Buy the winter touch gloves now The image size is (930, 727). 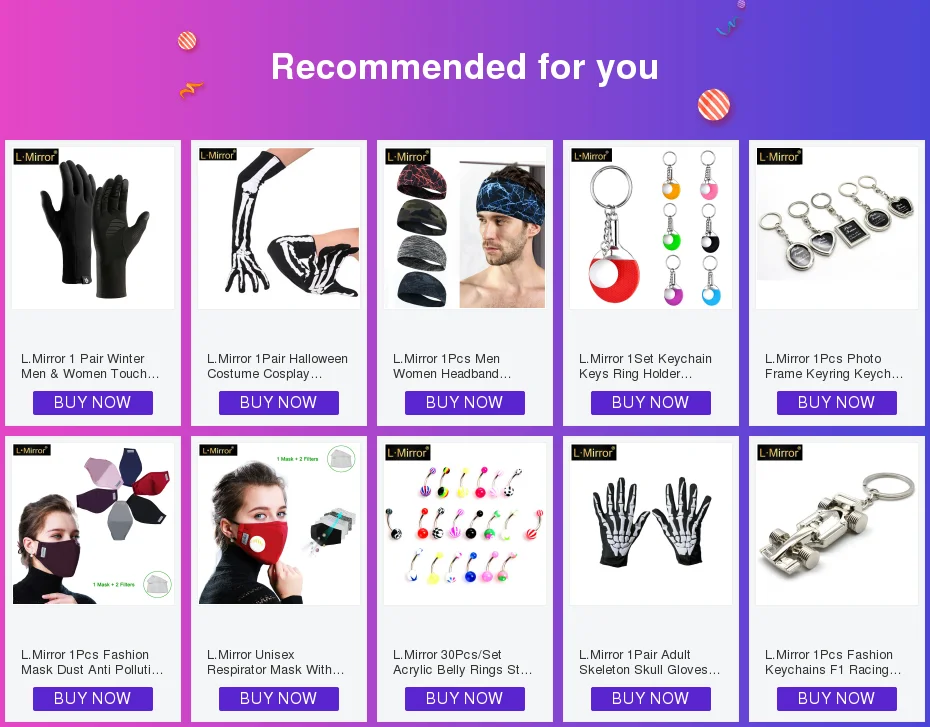[93, 403]
